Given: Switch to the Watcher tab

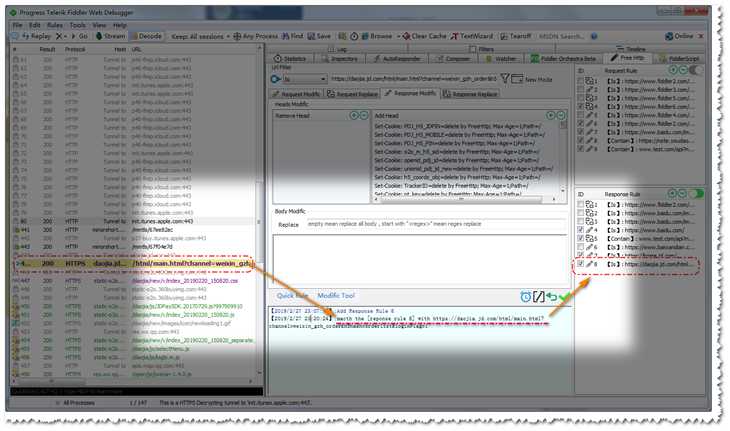Looking at the screenshot, I should [501, 59].
